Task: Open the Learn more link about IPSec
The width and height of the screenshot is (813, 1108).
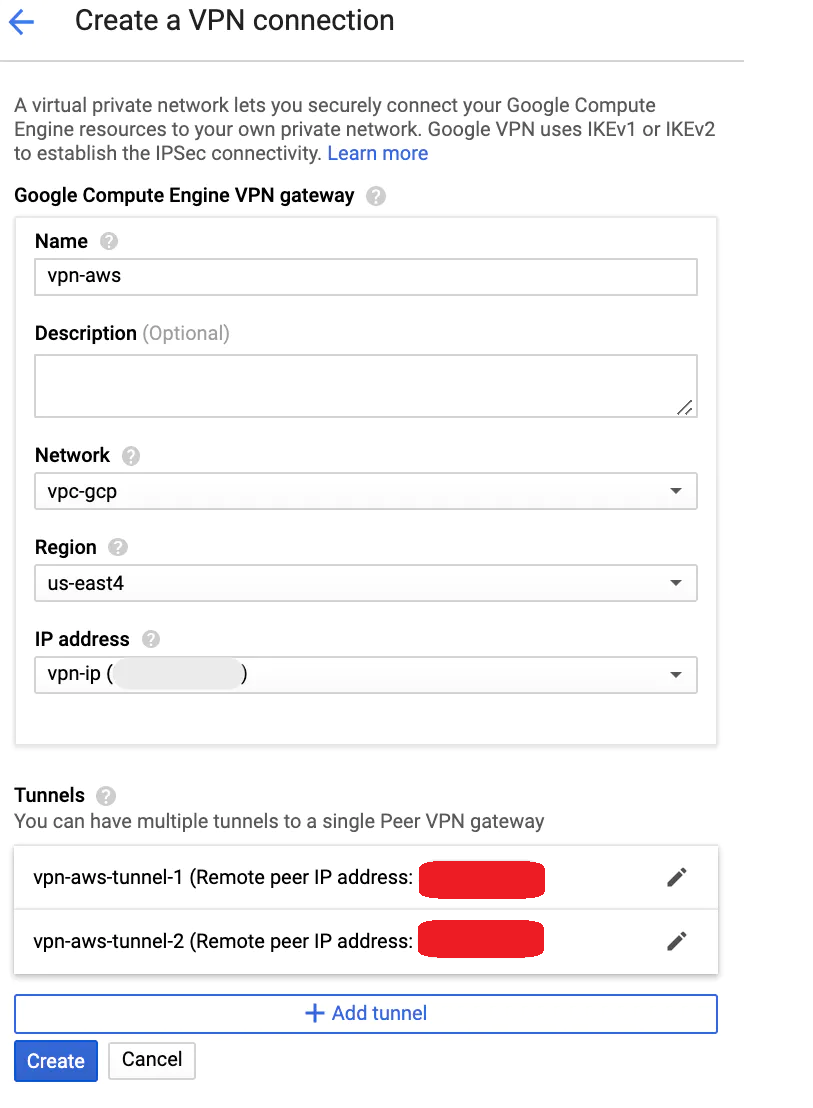Action: [377, 153]
